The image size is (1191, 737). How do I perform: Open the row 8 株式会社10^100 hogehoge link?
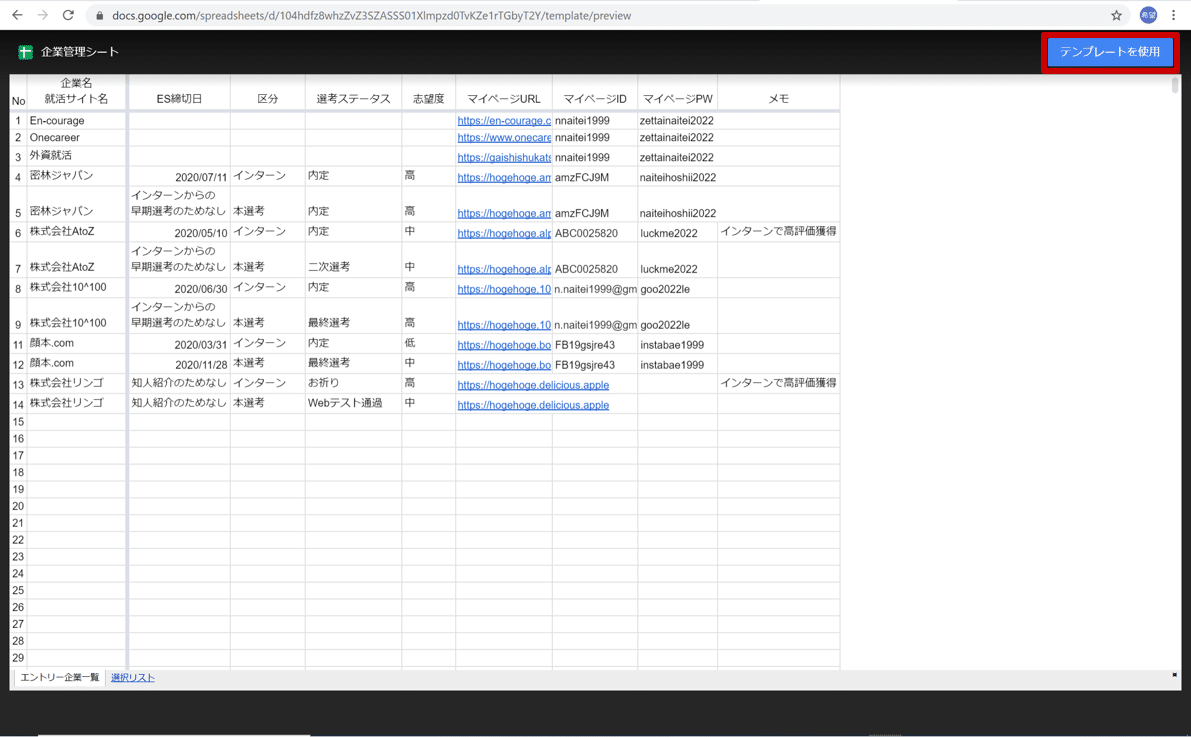click(504, 289)
